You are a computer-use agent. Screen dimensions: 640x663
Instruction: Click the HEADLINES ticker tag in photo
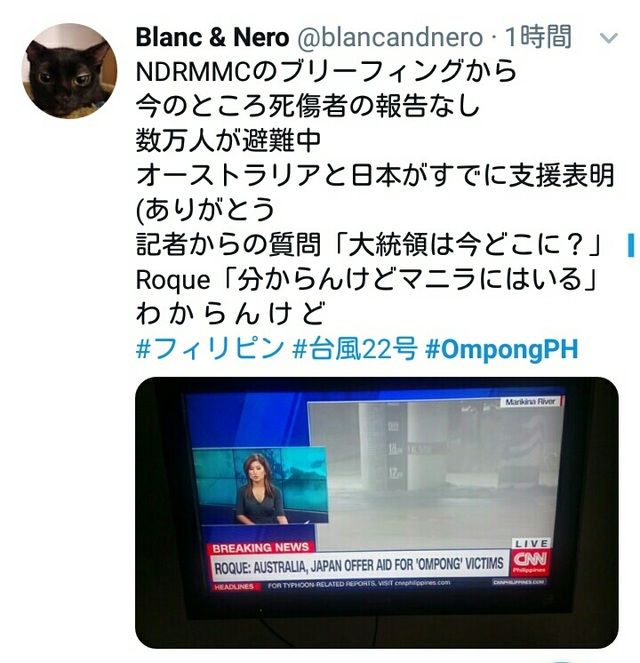(234, 587)
